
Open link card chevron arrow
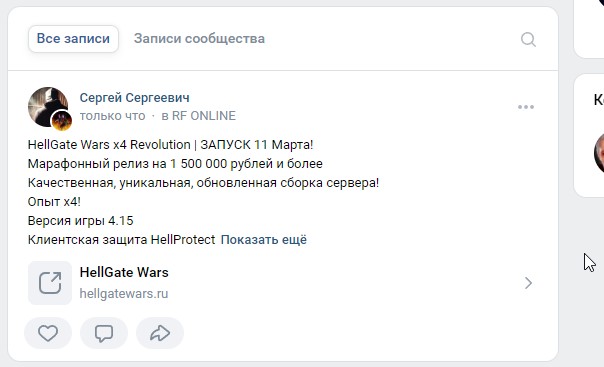point(528,283)
